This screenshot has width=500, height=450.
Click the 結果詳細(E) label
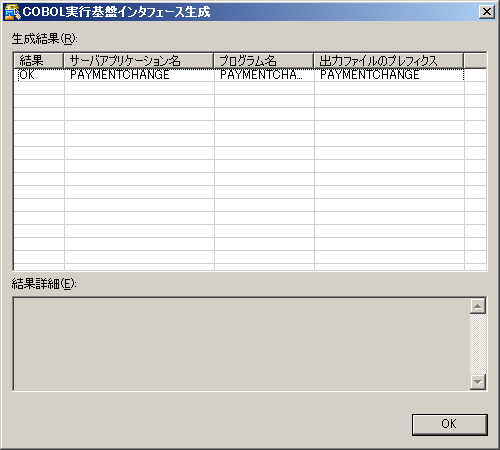44,284
